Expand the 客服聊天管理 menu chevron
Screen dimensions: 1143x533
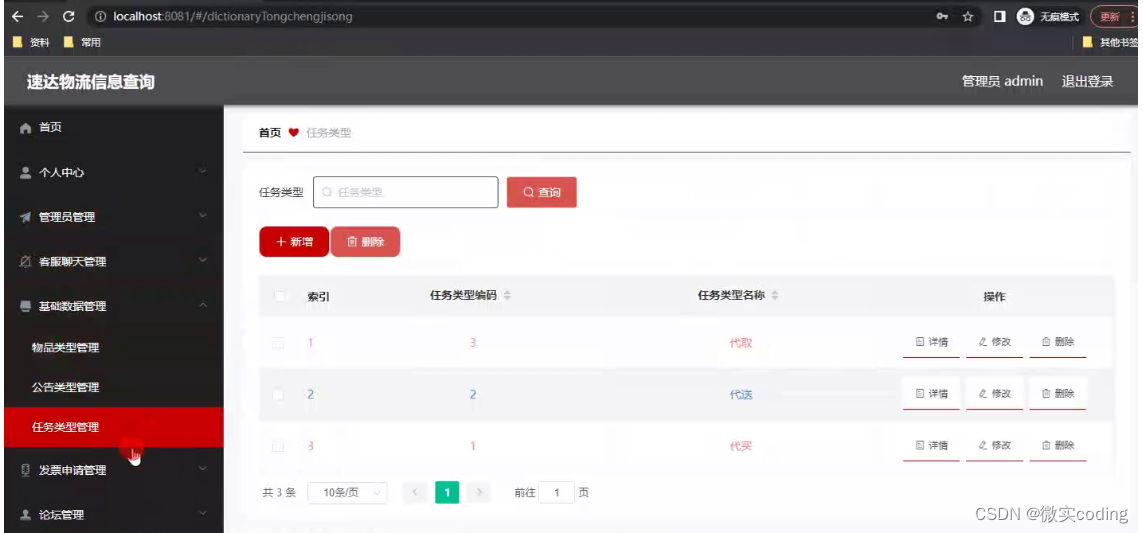pos(203,260)
